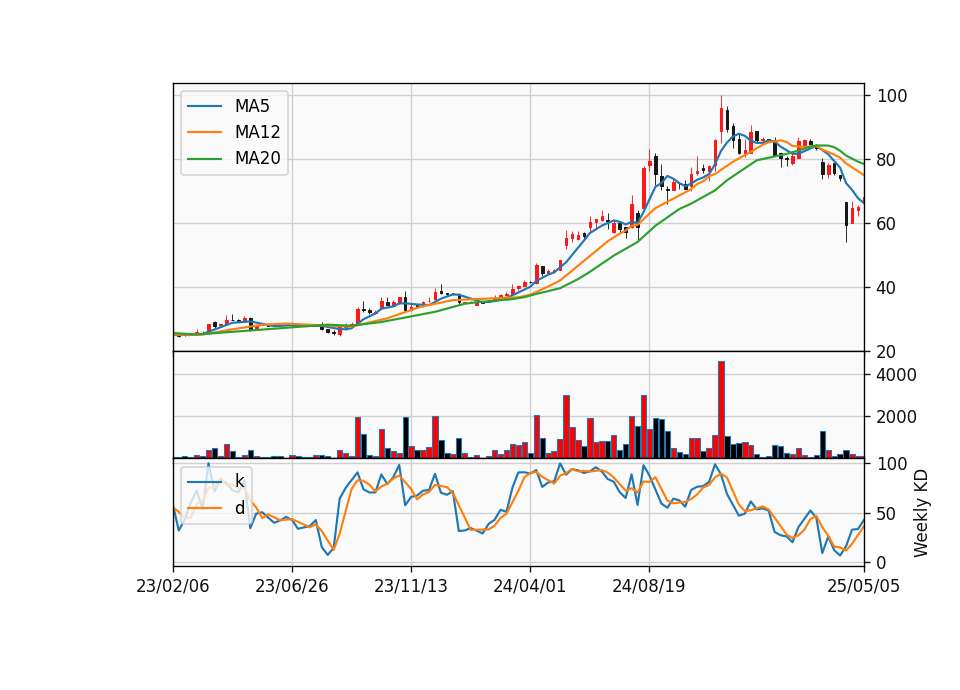Click the volume axis label 2000
Image resolution: width=960 pixels, height=690 pixels.
coord(896,418)
